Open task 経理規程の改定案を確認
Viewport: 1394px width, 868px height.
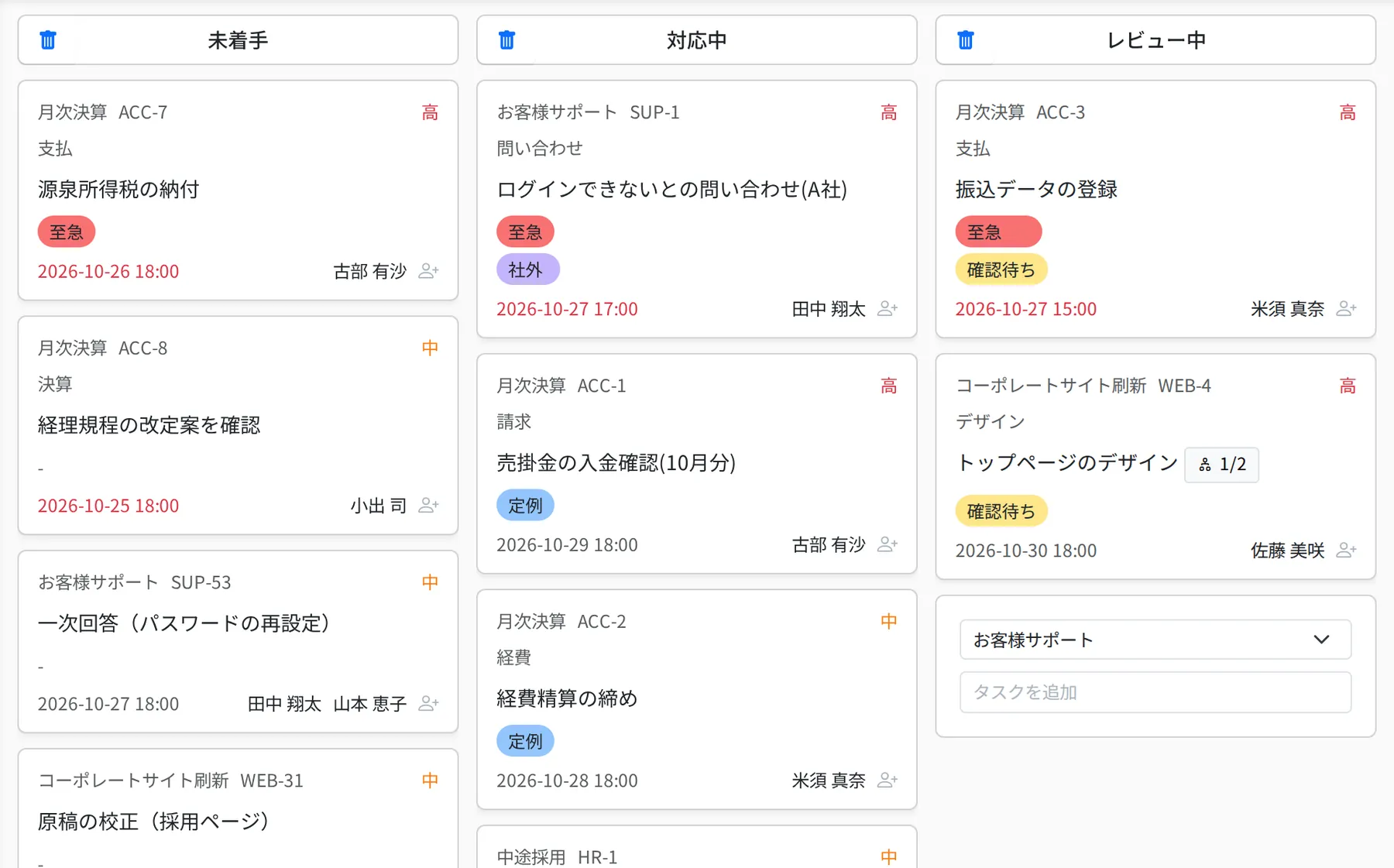(149, 425)
